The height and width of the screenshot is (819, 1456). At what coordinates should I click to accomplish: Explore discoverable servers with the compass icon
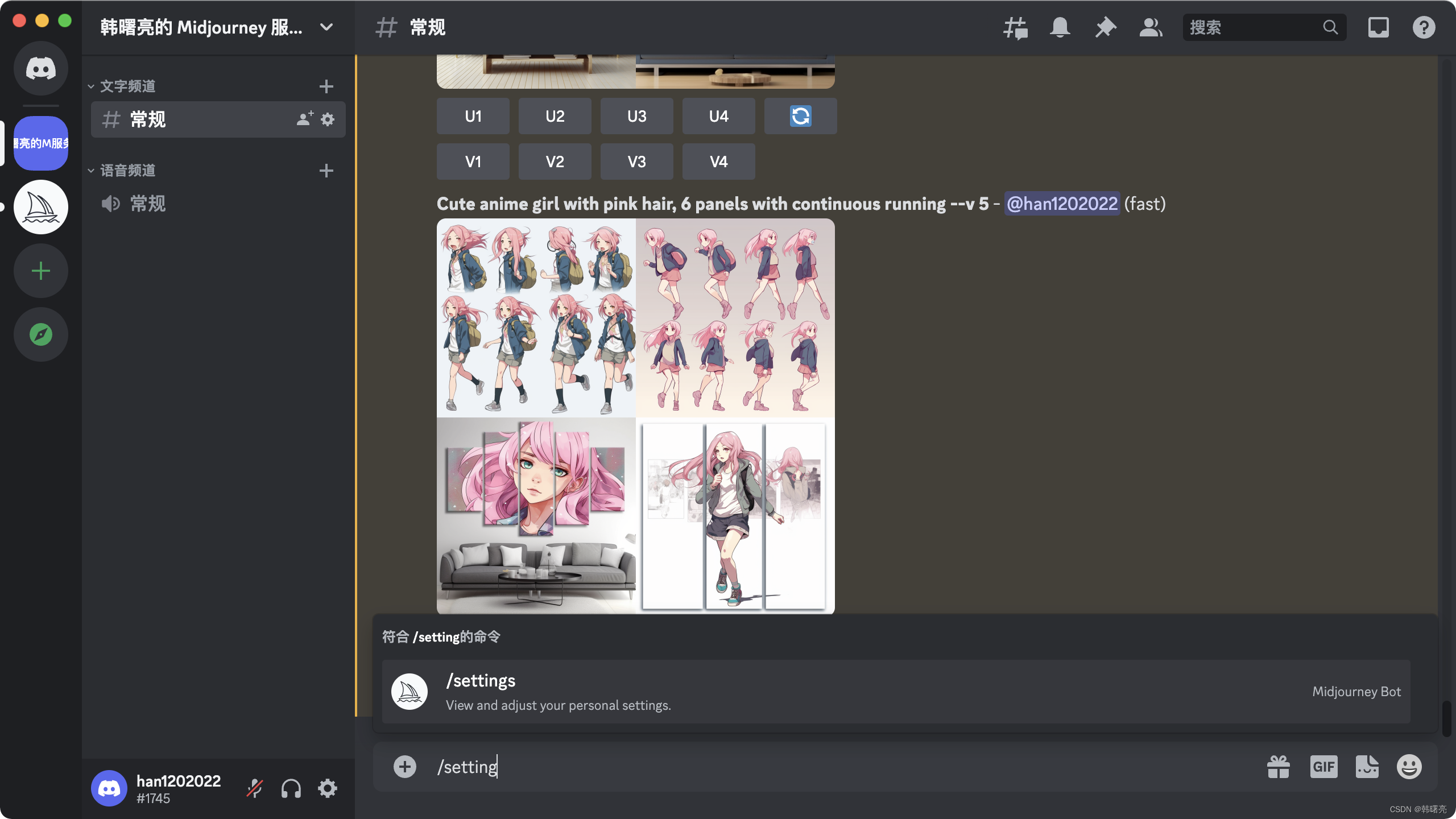(x=41, y=334)
